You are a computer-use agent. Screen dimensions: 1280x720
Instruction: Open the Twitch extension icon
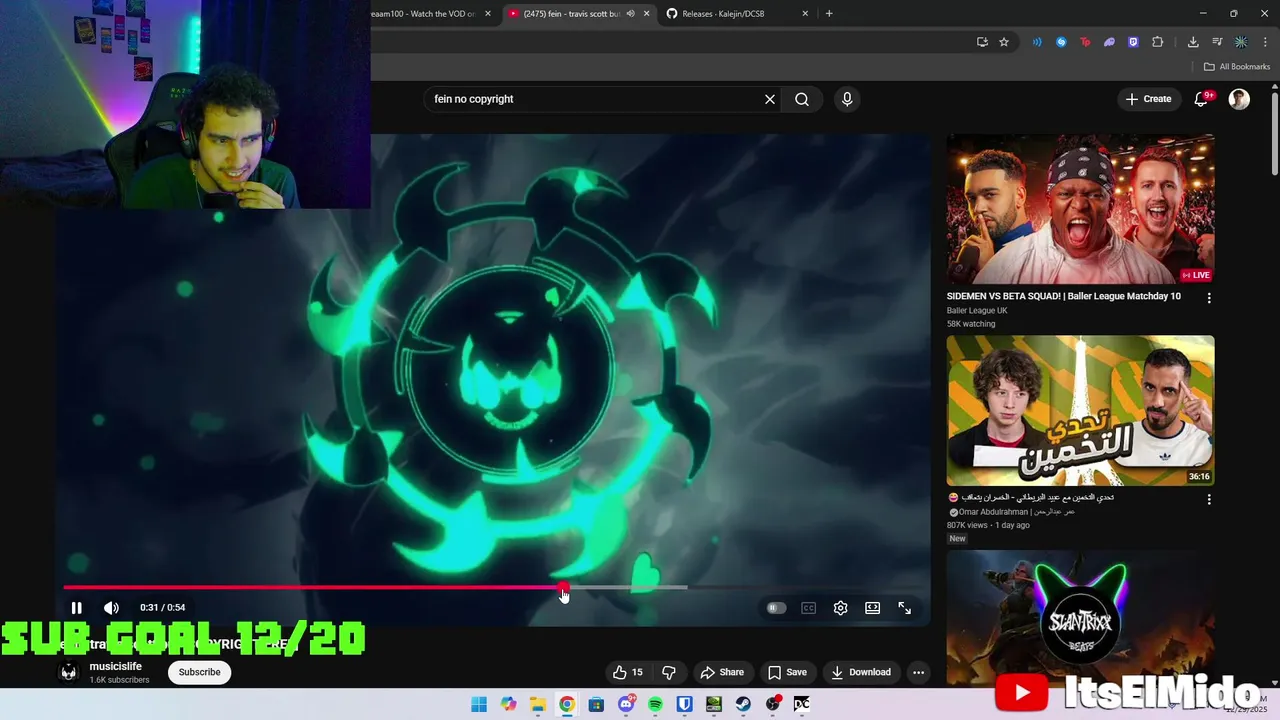[x=1133, y=42]
